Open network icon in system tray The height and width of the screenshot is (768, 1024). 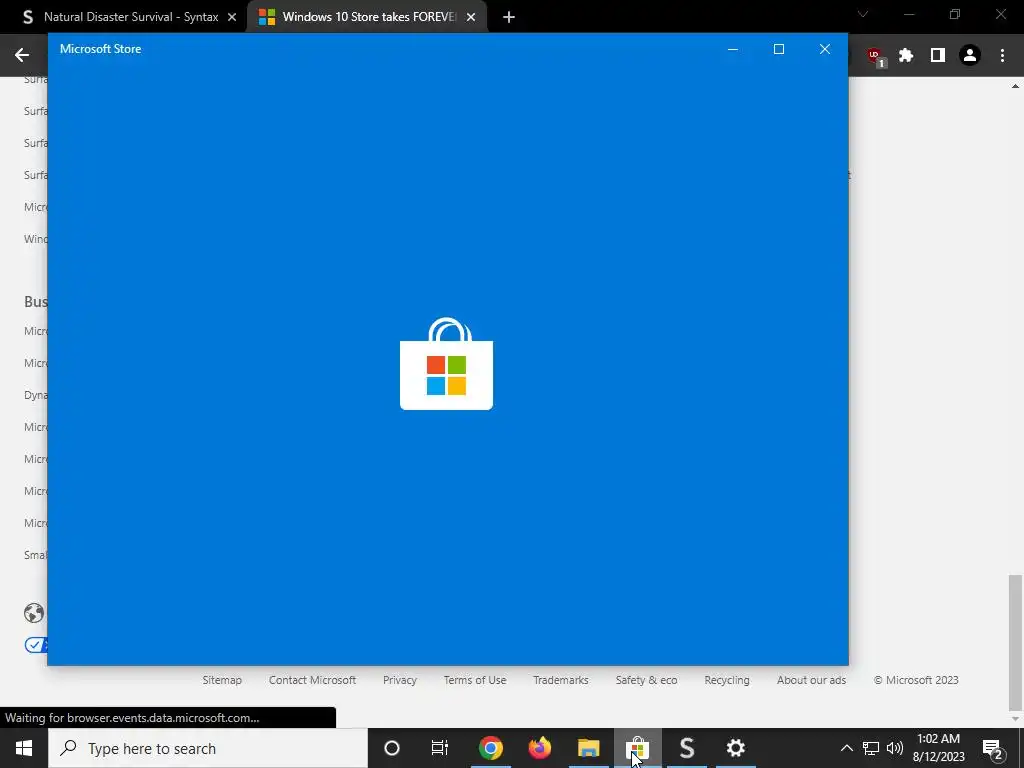click(x=871, y=748)
